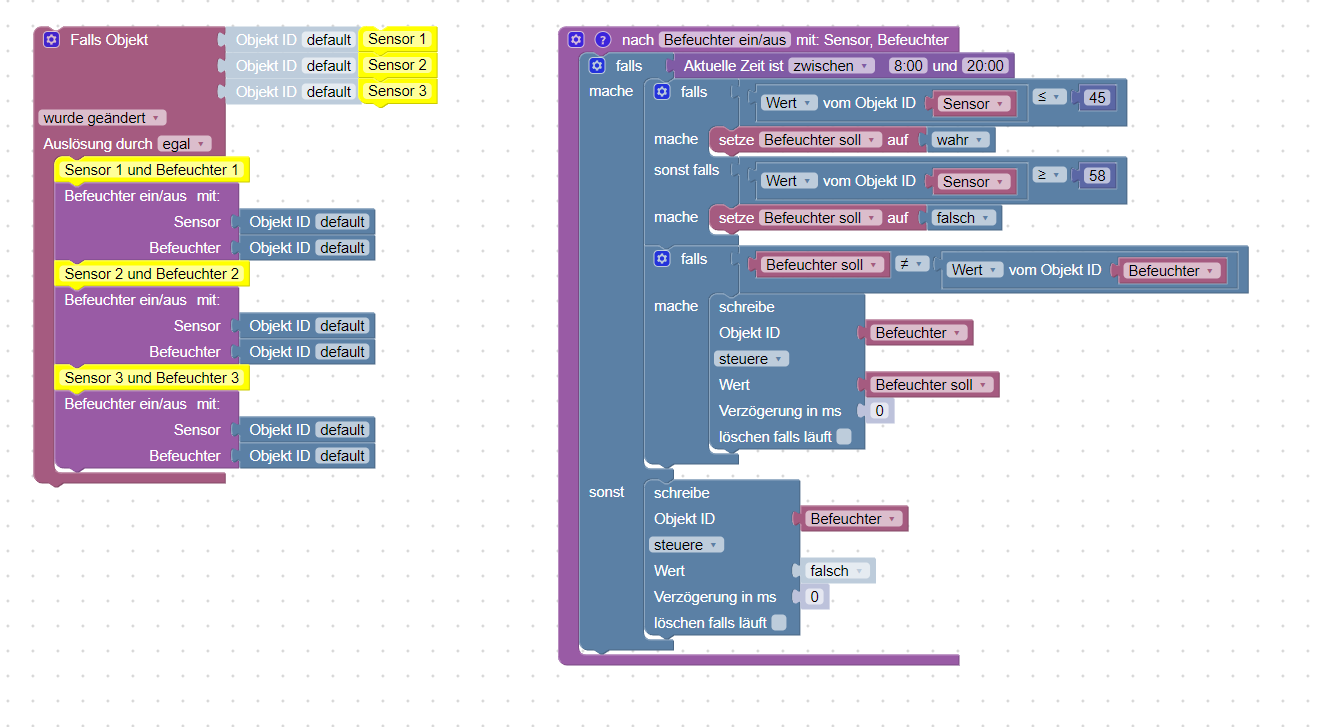Open 'Sensor' variable dropdown in ≤ 45 condition

click(x=974, y=104)
